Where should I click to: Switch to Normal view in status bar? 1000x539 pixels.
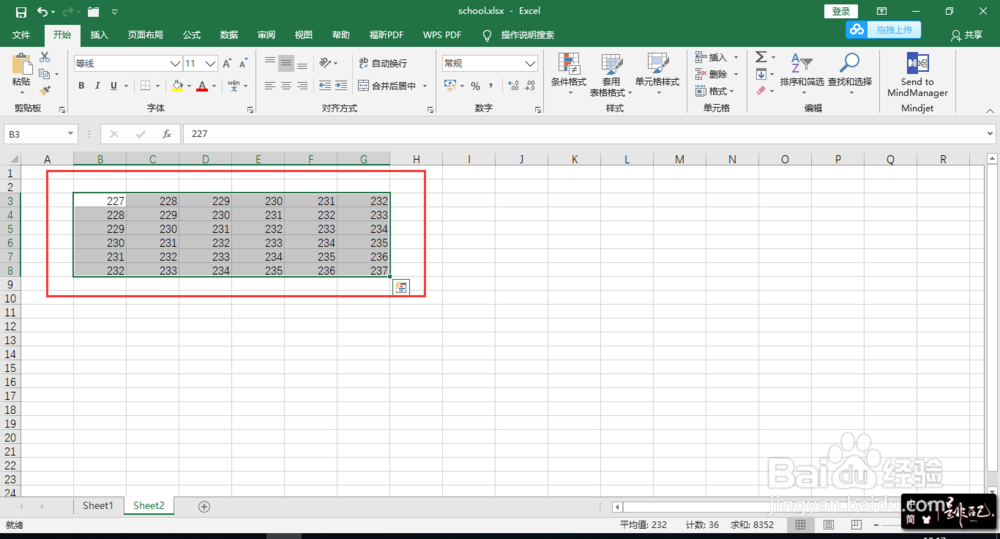click(x=800, y=525)
